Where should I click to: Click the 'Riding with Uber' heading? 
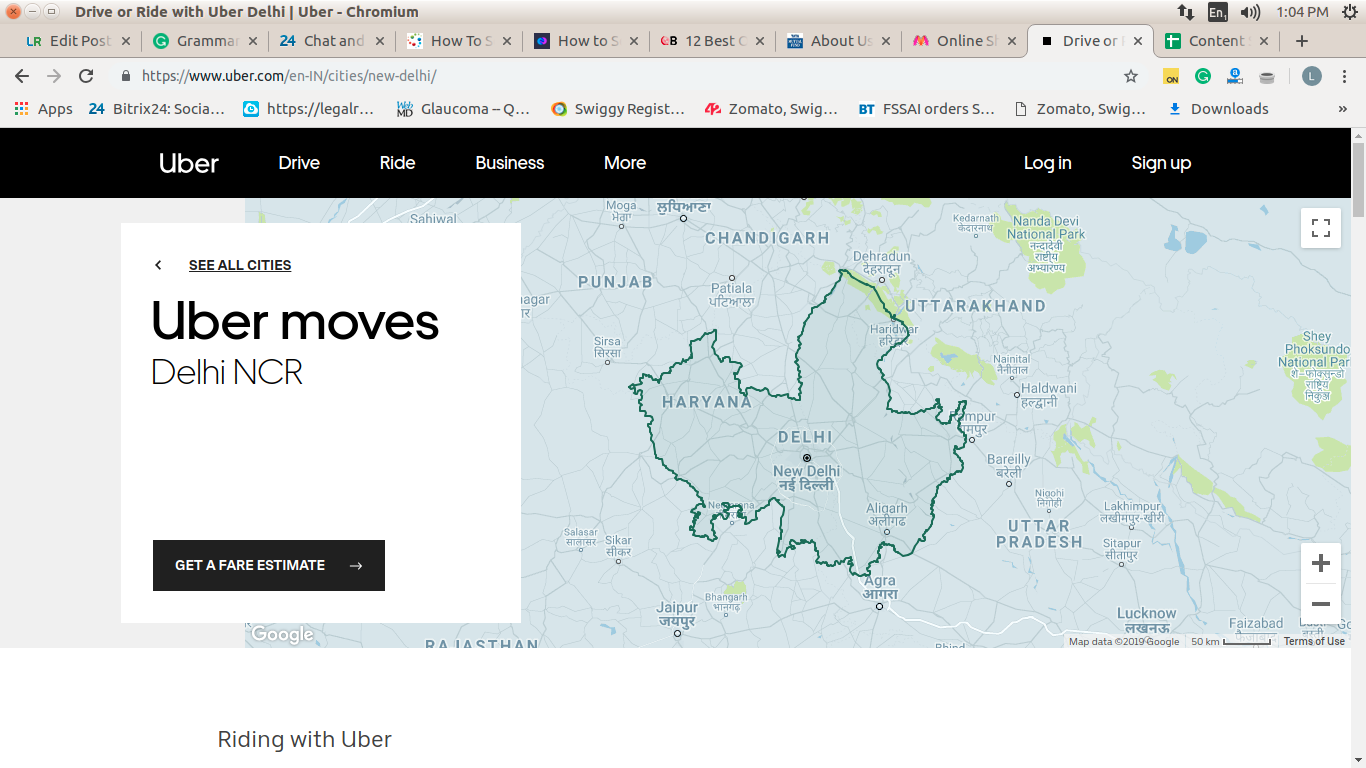(305, 740)
